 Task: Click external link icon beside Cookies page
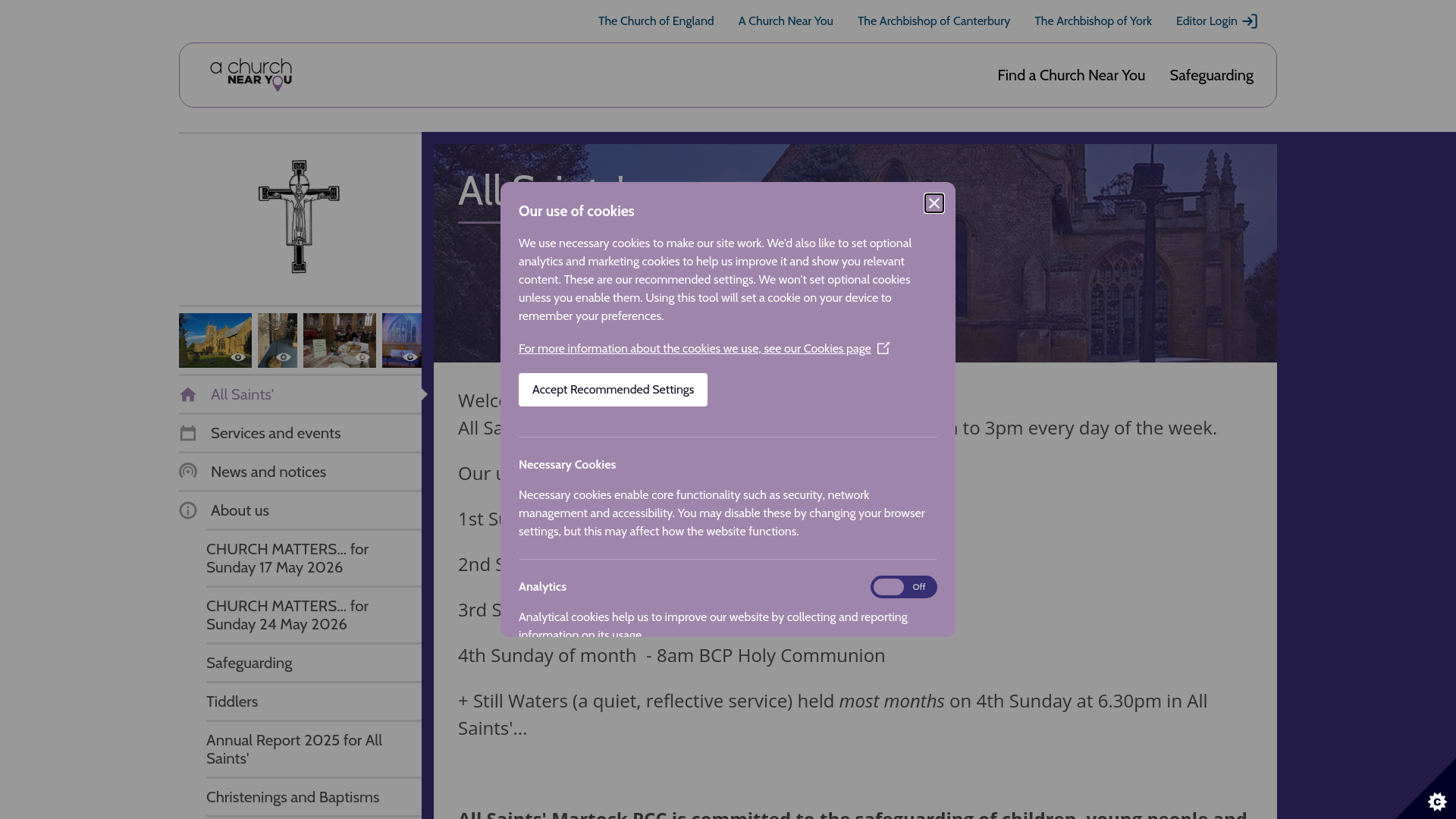883,348
